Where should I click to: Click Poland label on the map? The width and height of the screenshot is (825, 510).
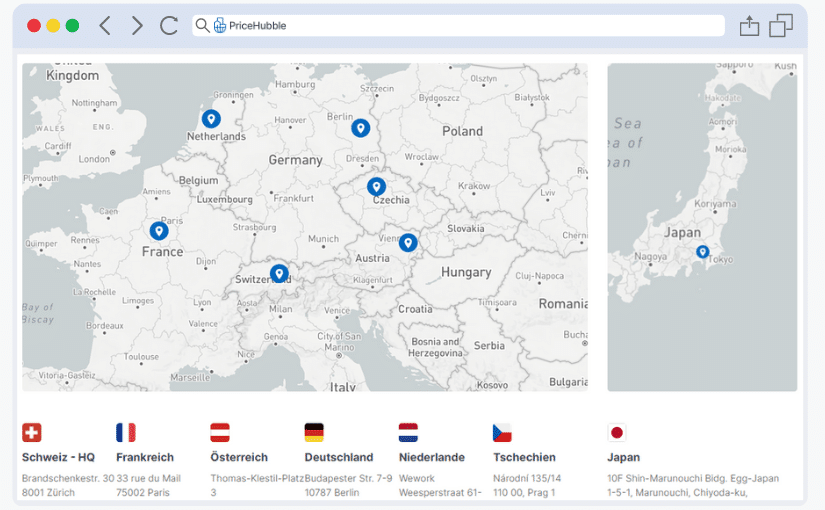point(462,131)
